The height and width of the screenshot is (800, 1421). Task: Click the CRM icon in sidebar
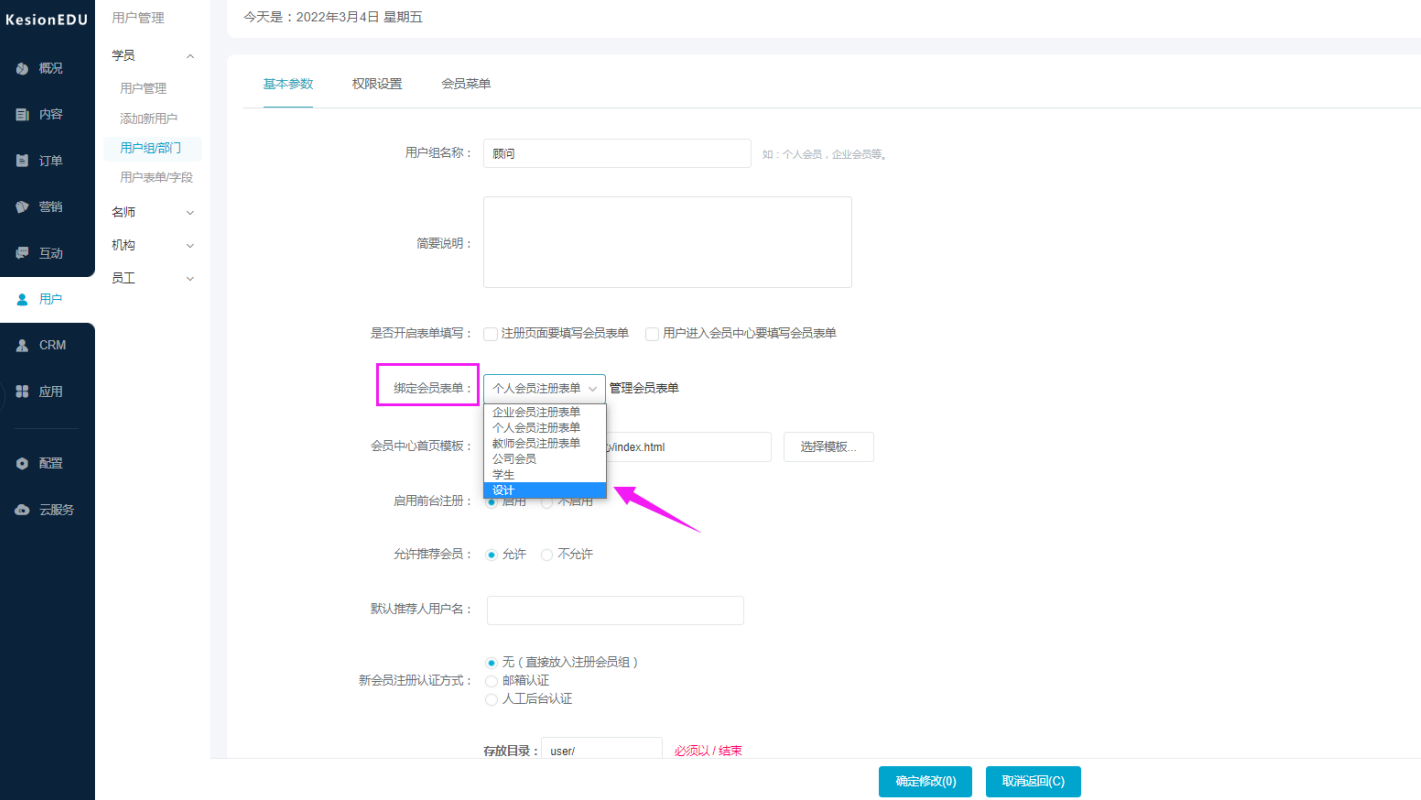[x=22, y=345]
